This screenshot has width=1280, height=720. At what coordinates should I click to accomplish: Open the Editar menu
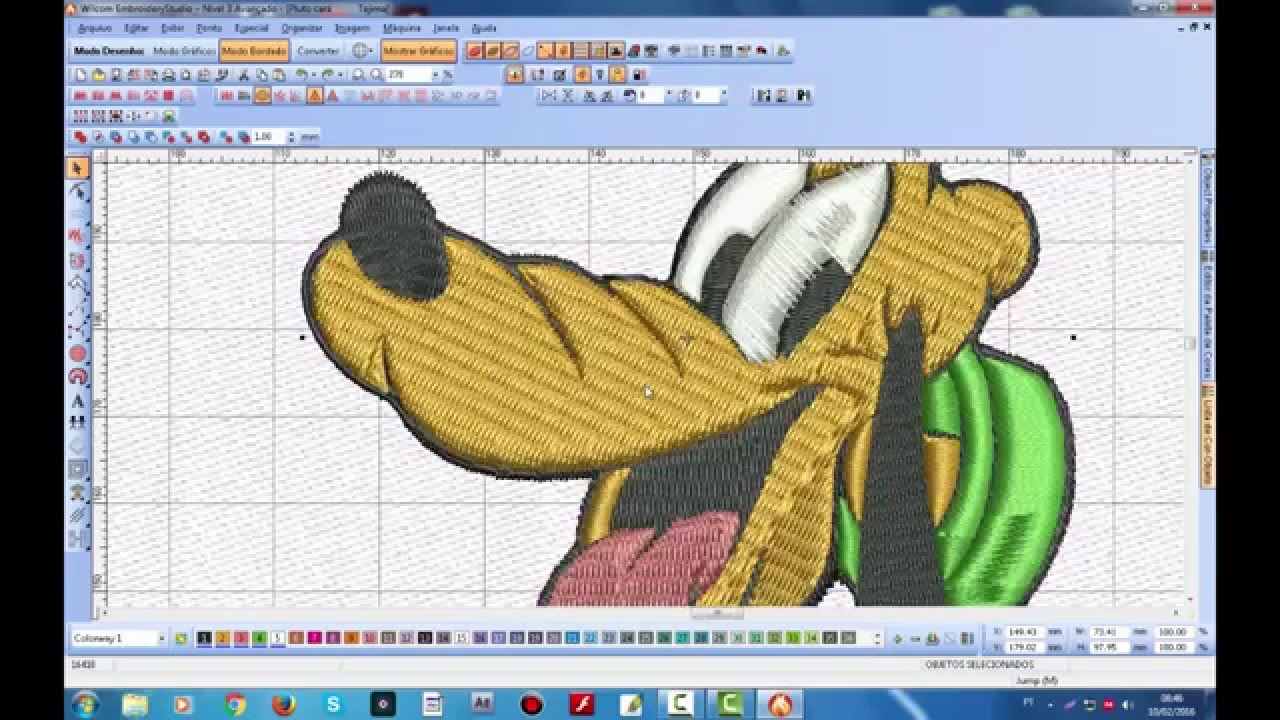click(x=135, y=28)
